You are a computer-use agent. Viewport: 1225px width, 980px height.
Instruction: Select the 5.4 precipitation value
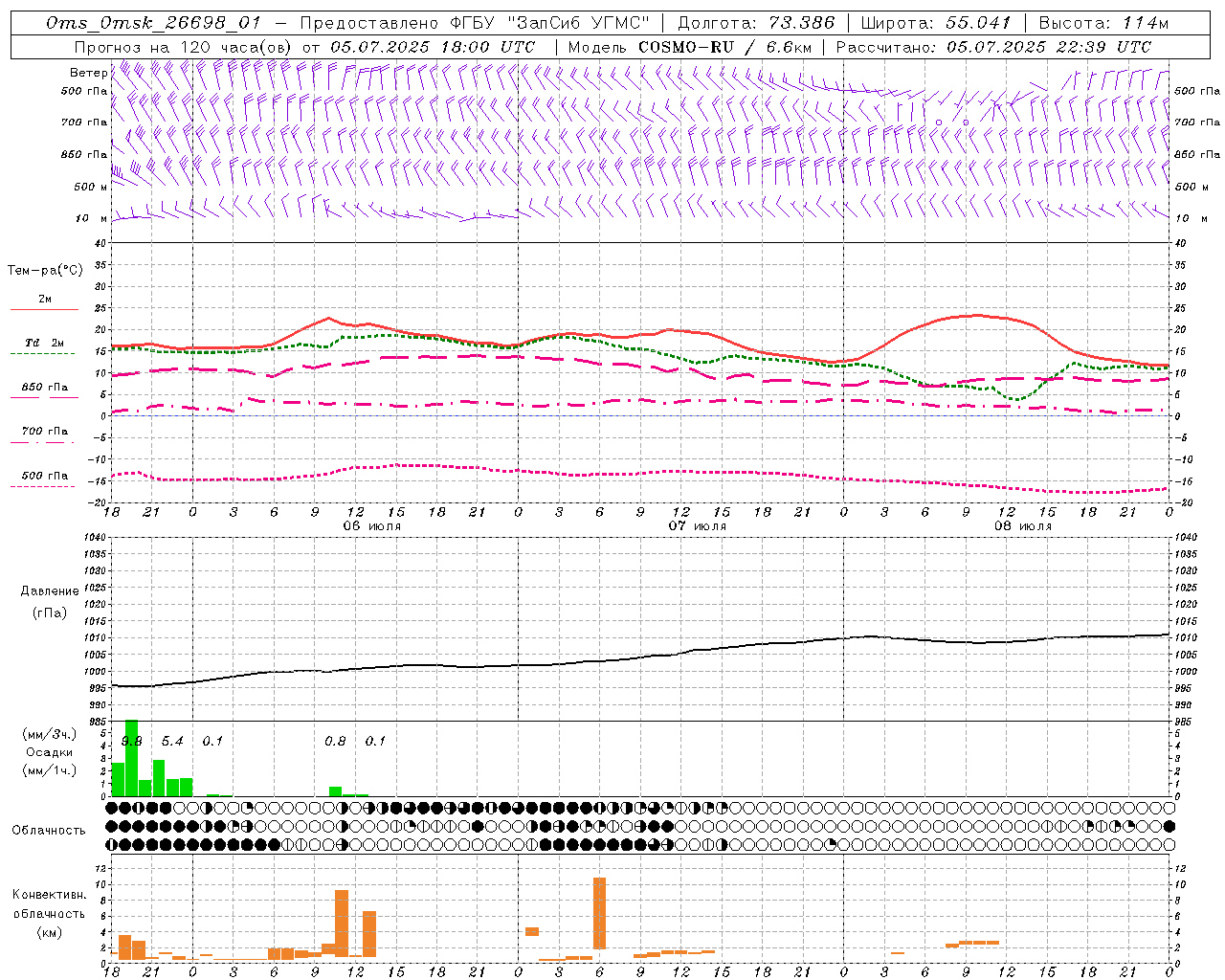coord(172,742)
